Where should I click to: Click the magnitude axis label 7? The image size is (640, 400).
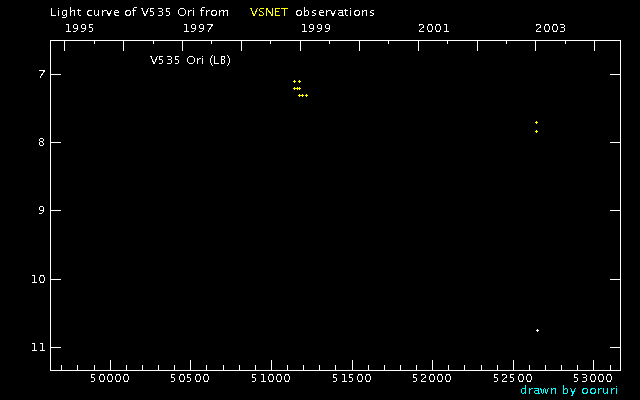pos(42,75)
